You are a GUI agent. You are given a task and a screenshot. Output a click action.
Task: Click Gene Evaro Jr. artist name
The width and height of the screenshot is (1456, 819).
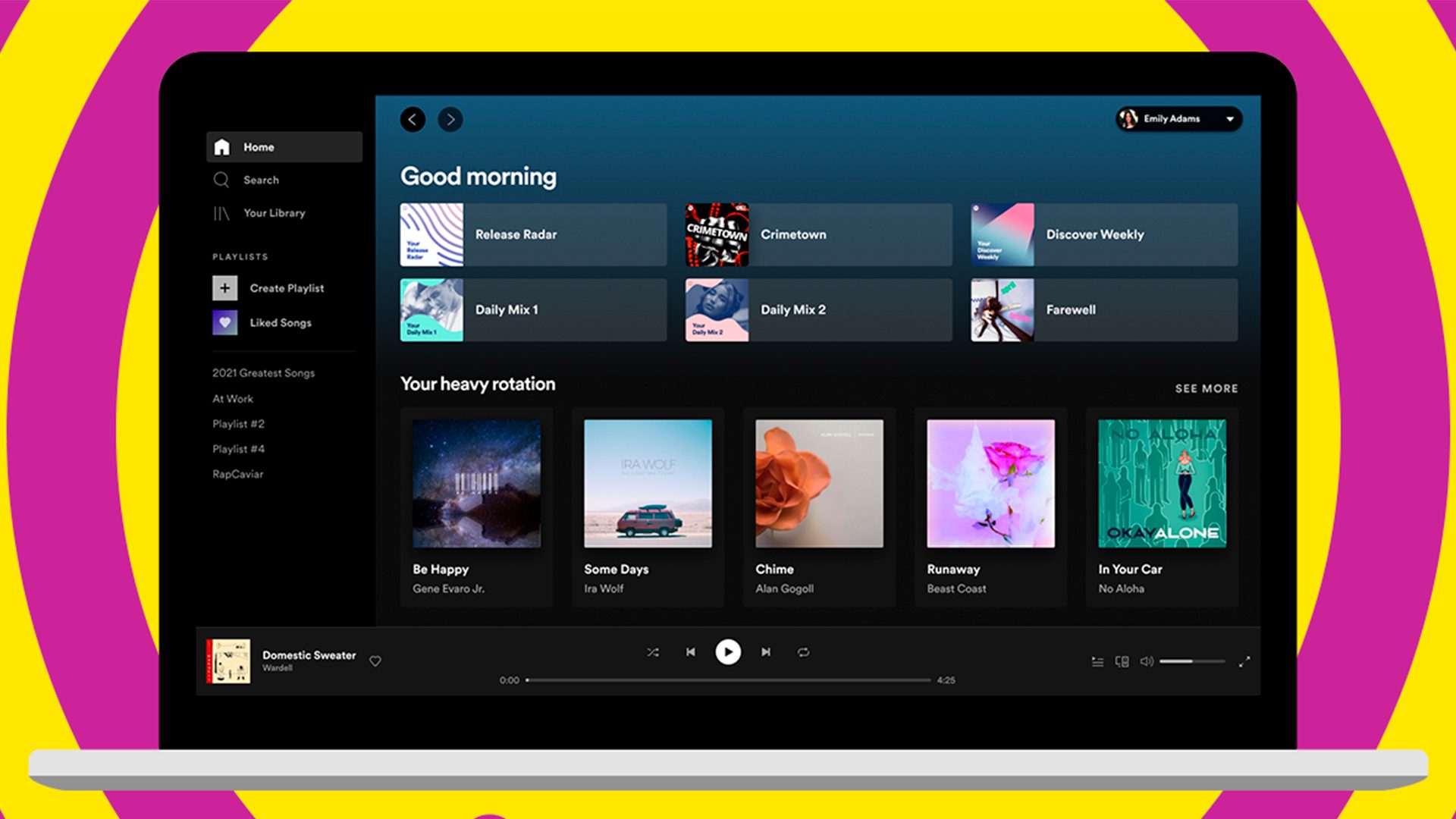point(448,588)
